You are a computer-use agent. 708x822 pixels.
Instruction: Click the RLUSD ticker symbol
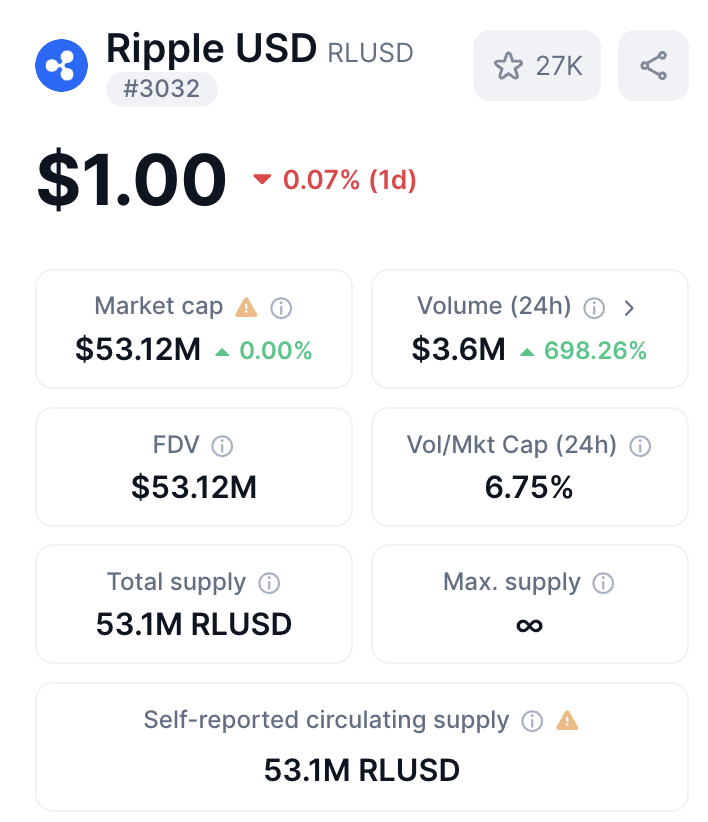pyautogui.click(x=370, y=51)
